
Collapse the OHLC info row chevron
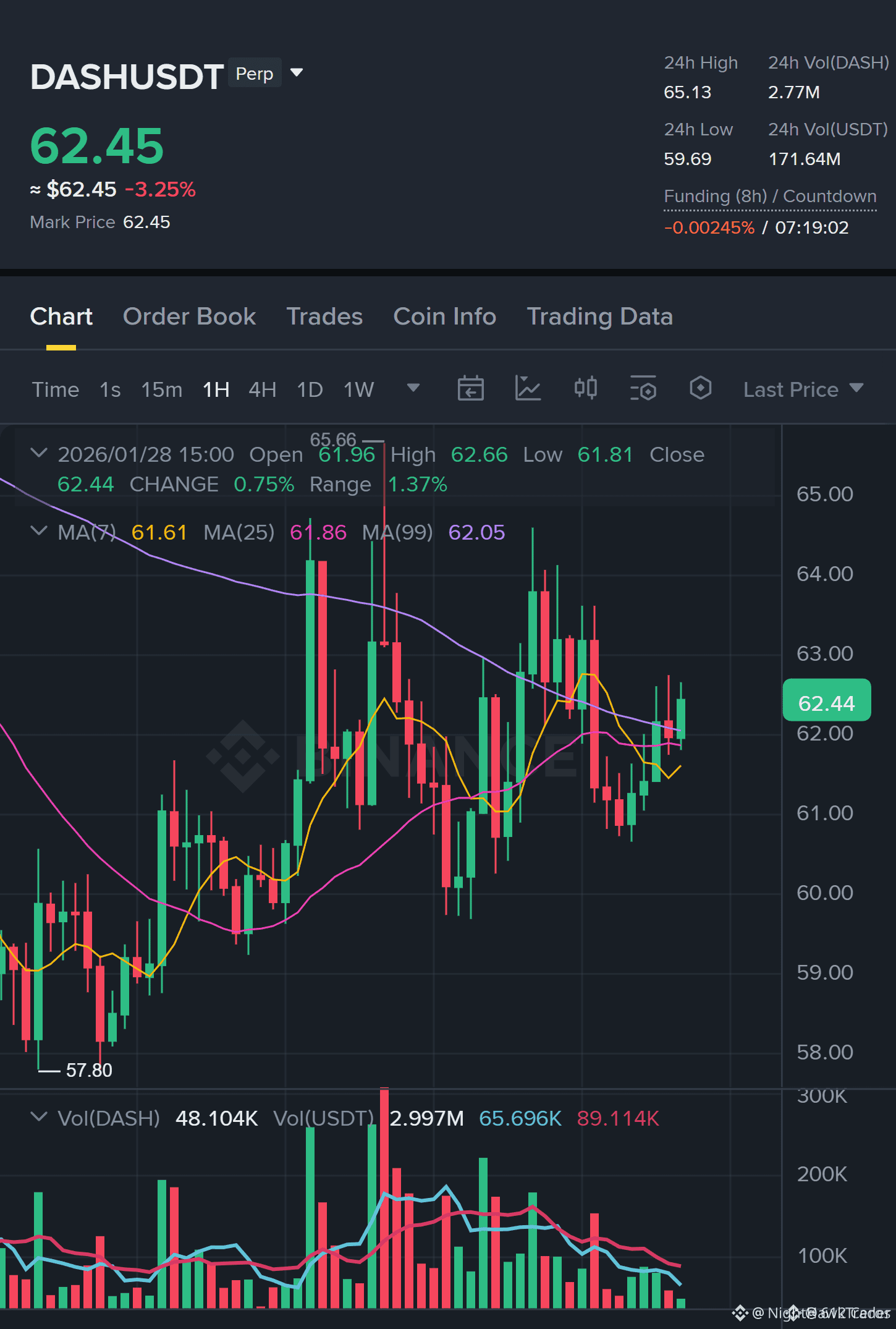(x=38, y=453)
